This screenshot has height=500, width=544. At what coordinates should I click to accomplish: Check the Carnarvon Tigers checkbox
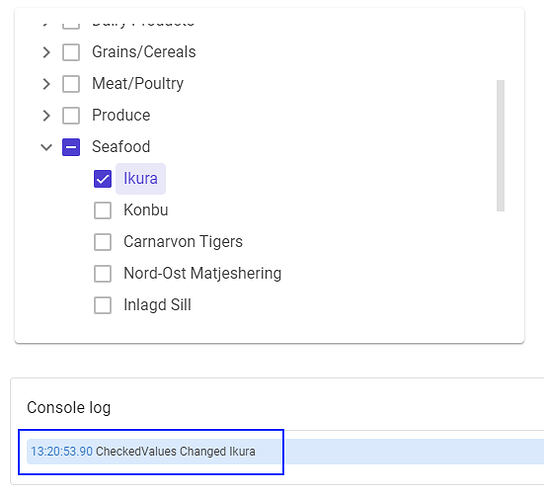[103, 242]
